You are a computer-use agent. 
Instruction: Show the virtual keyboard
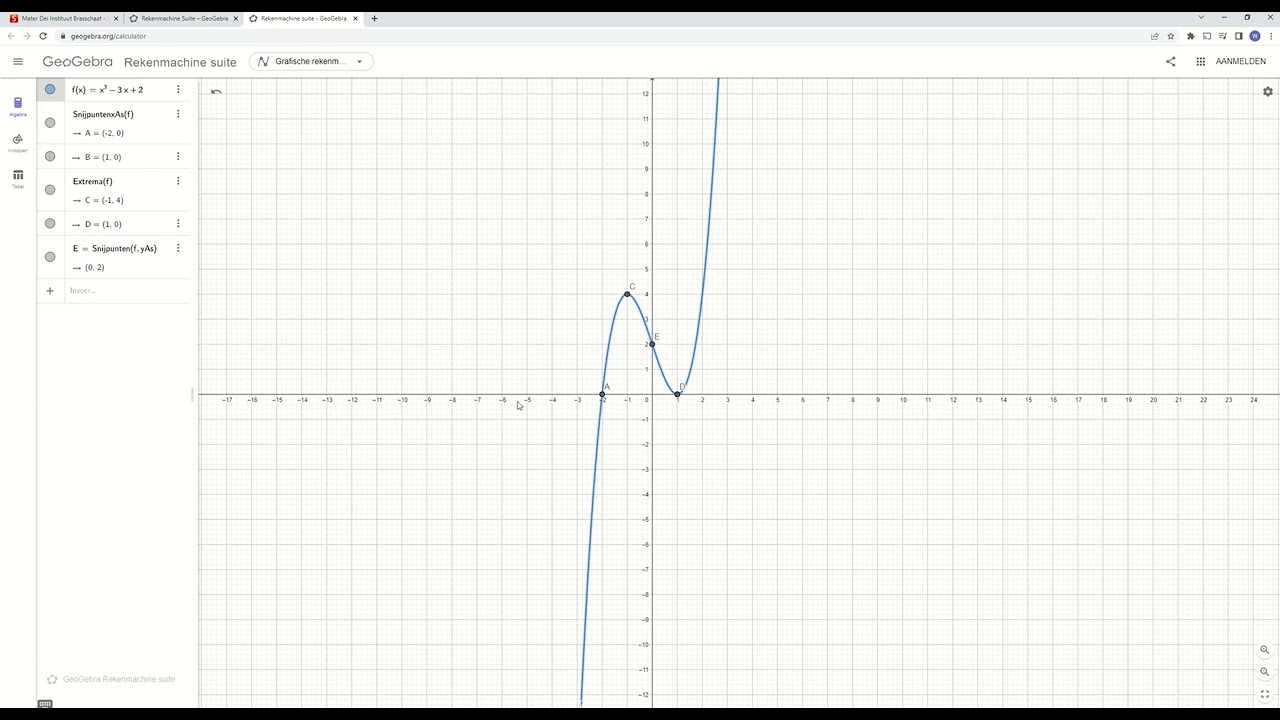pos(45,704)
